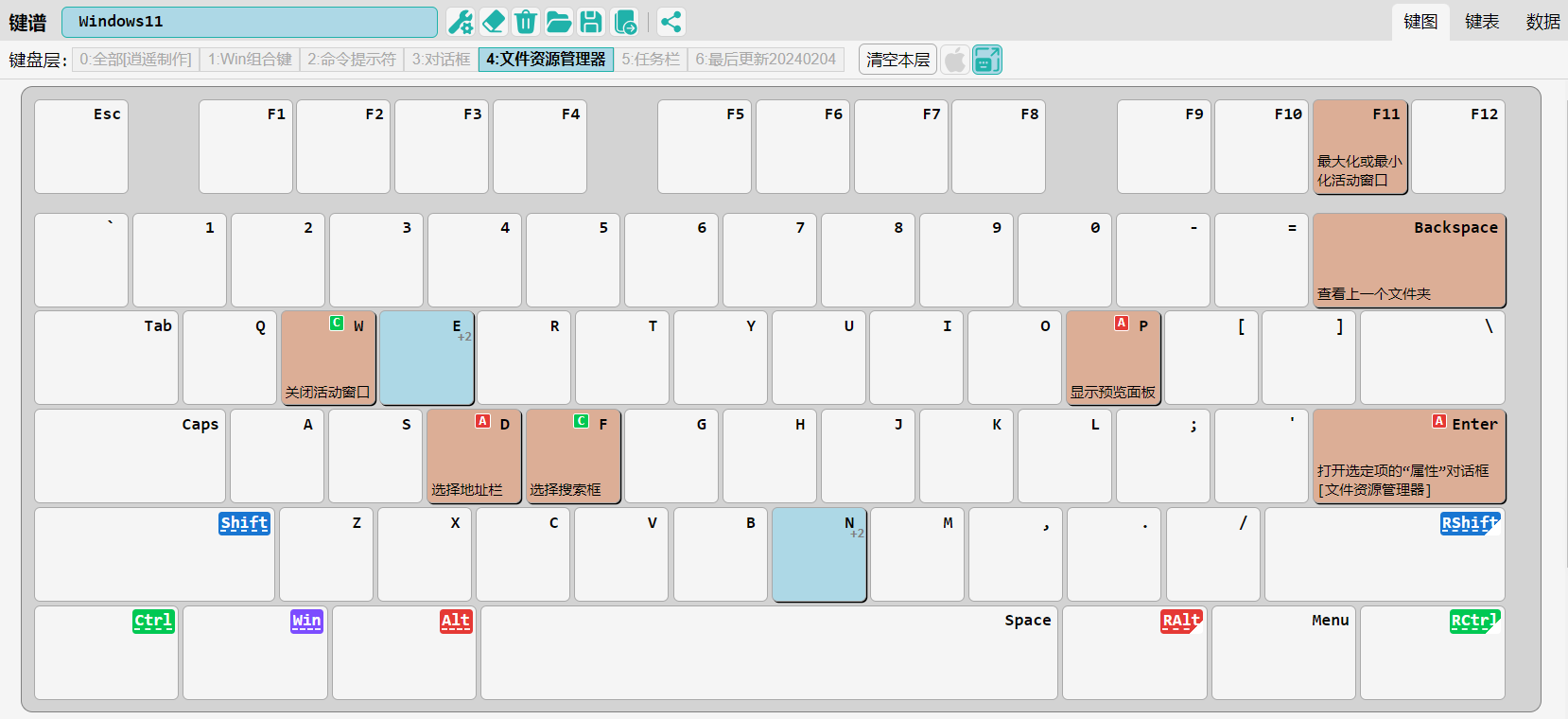Open the 键表 tab
Image resolution: width=1568 pixels, height=719 pixels.
(1482, 22)
